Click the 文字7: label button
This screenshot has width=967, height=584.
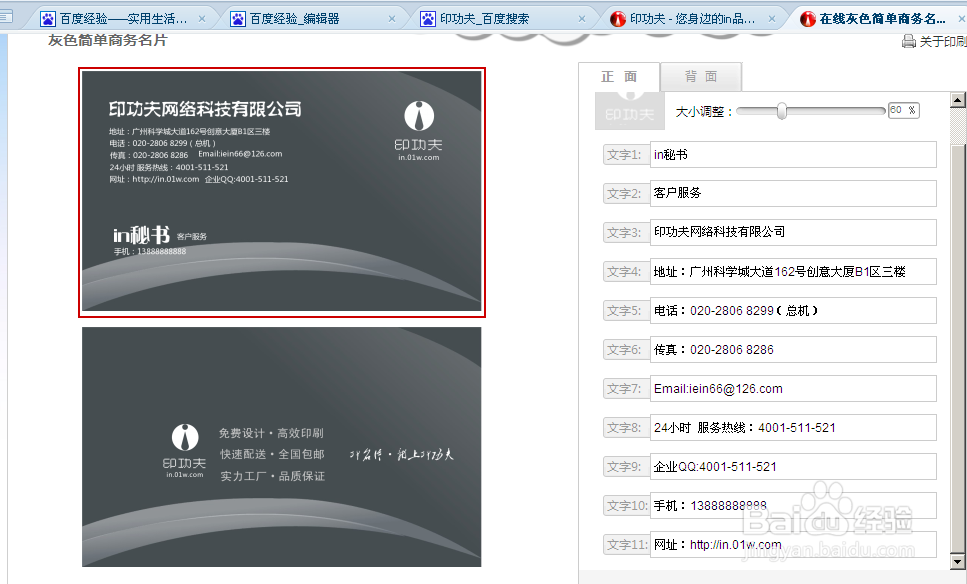pyautogui.click(x=626, y=389)
